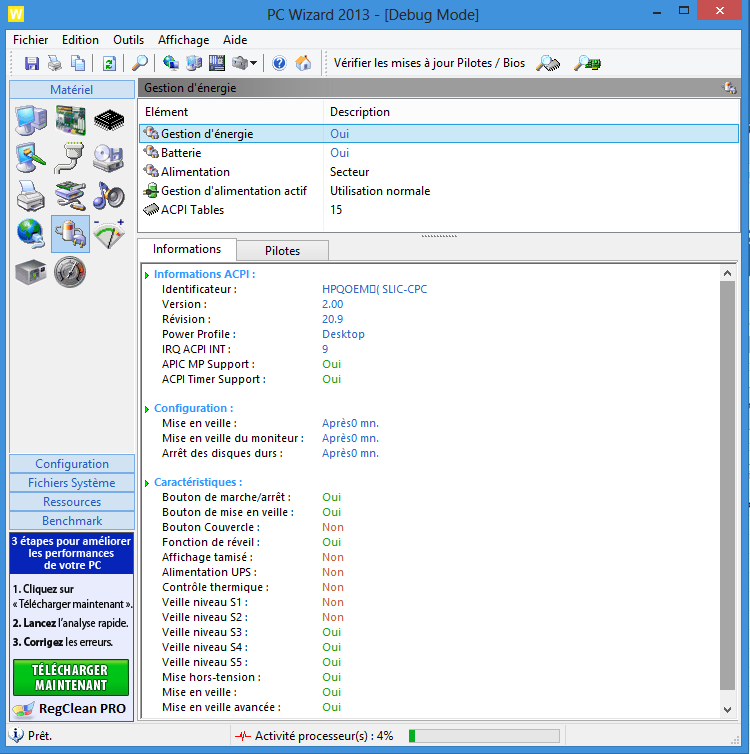Switch to the Pilotes tab
Screen dimensions: 750x754
[282, 251]
